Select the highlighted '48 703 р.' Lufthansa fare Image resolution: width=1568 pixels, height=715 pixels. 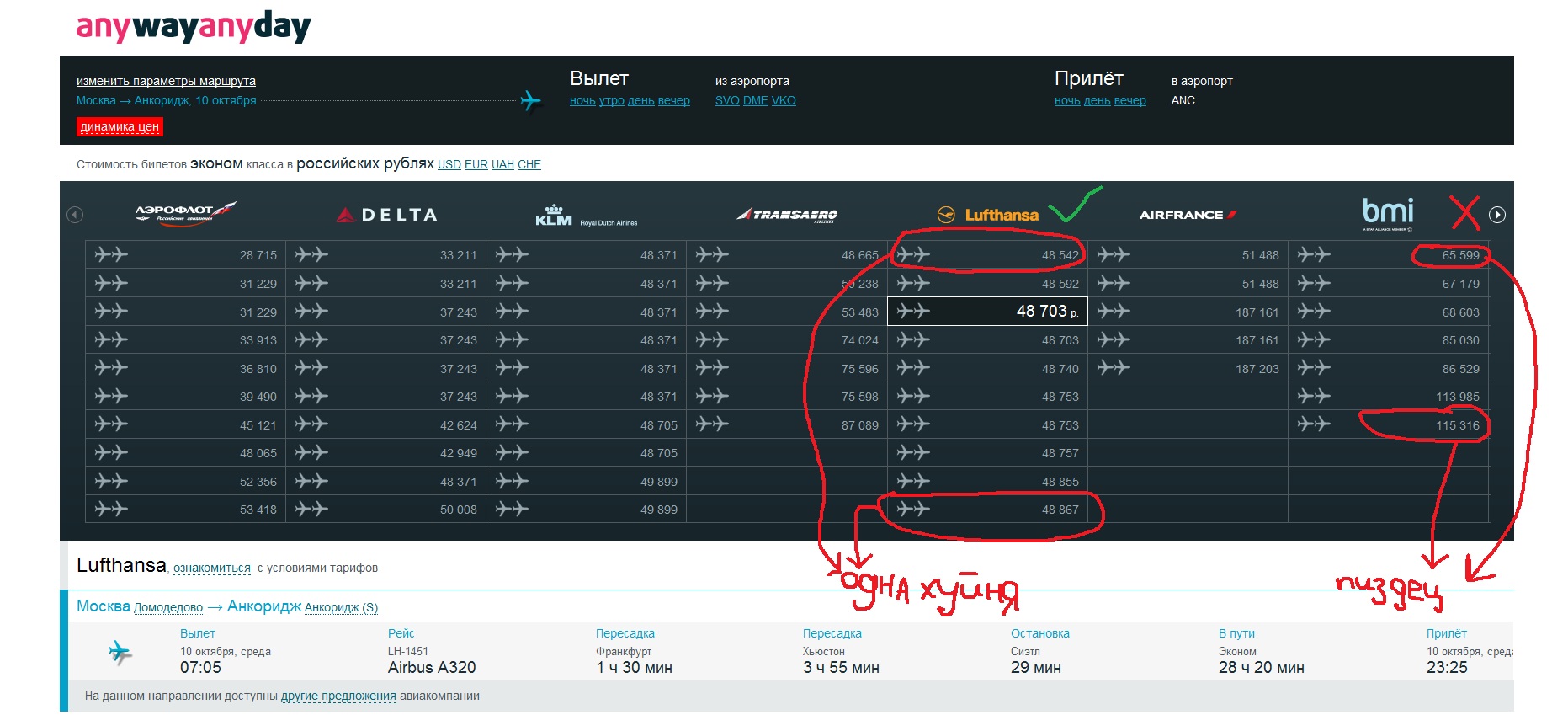point(988,311)
